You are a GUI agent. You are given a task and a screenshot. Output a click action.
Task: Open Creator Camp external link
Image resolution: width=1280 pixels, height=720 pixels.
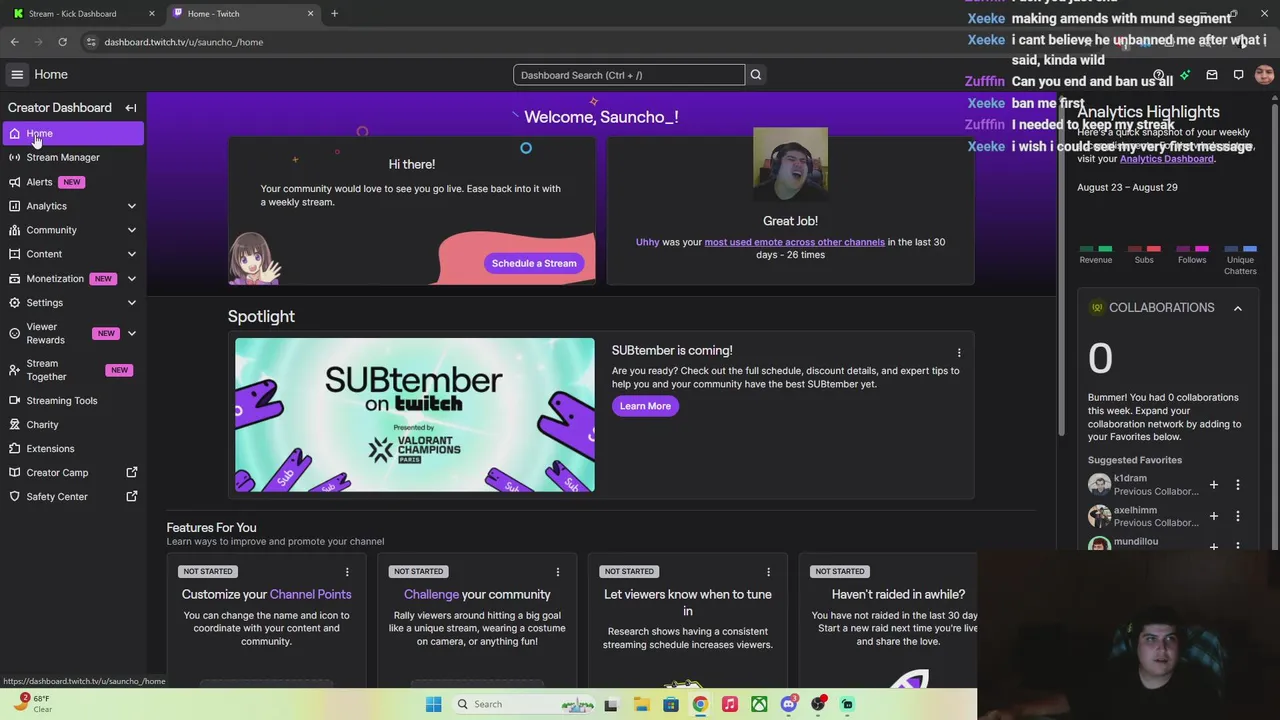coord(72,472)
